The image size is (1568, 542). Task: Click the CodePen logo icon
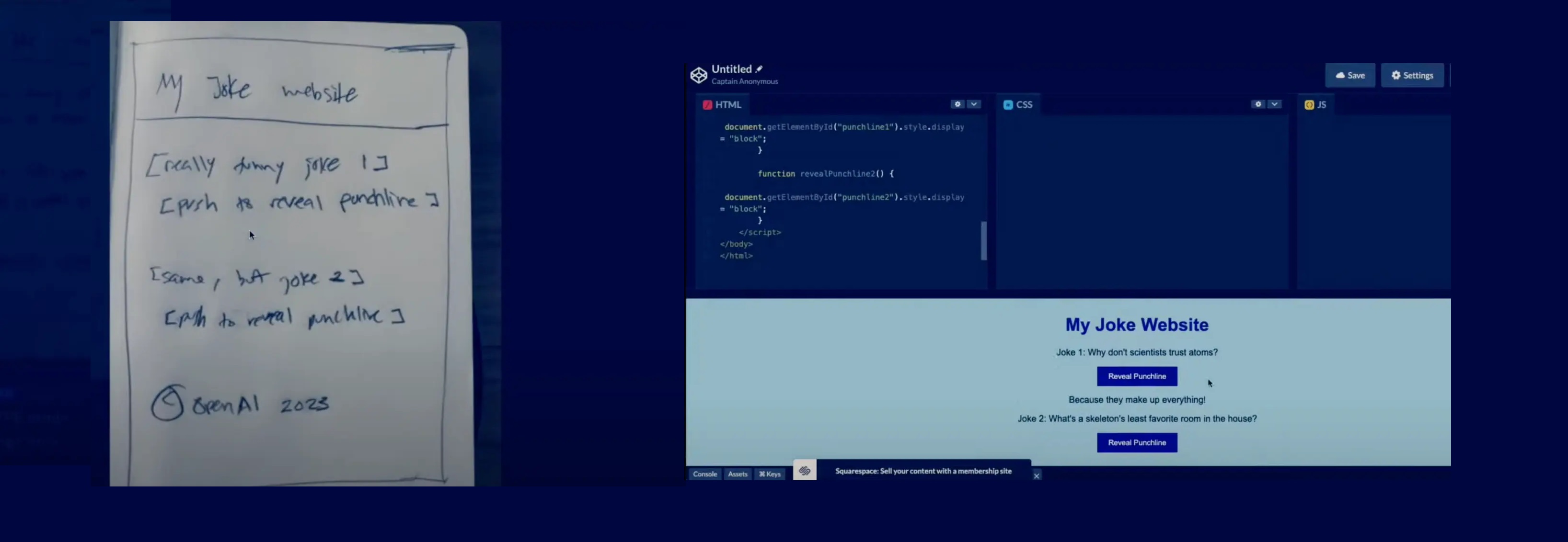[699, 75]
